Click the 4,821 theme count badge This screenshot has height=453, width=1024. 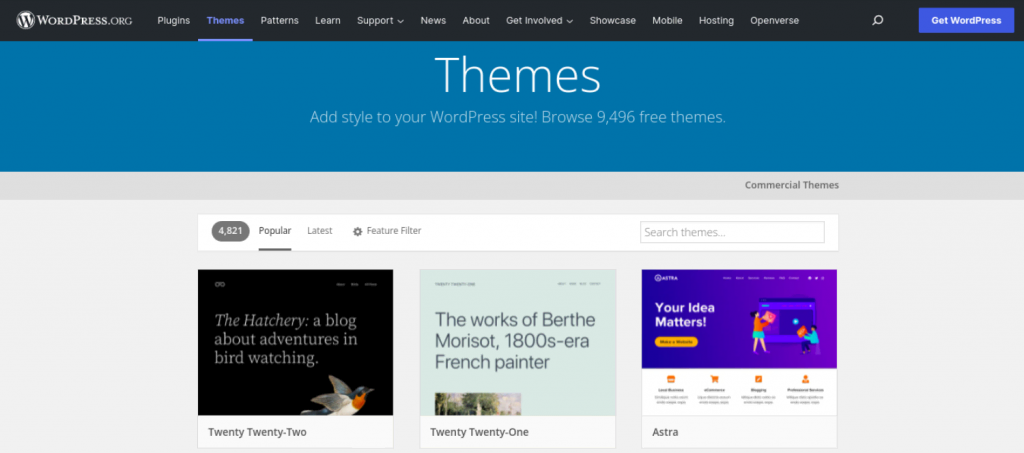pyautogui.click(x=230, y=231)
